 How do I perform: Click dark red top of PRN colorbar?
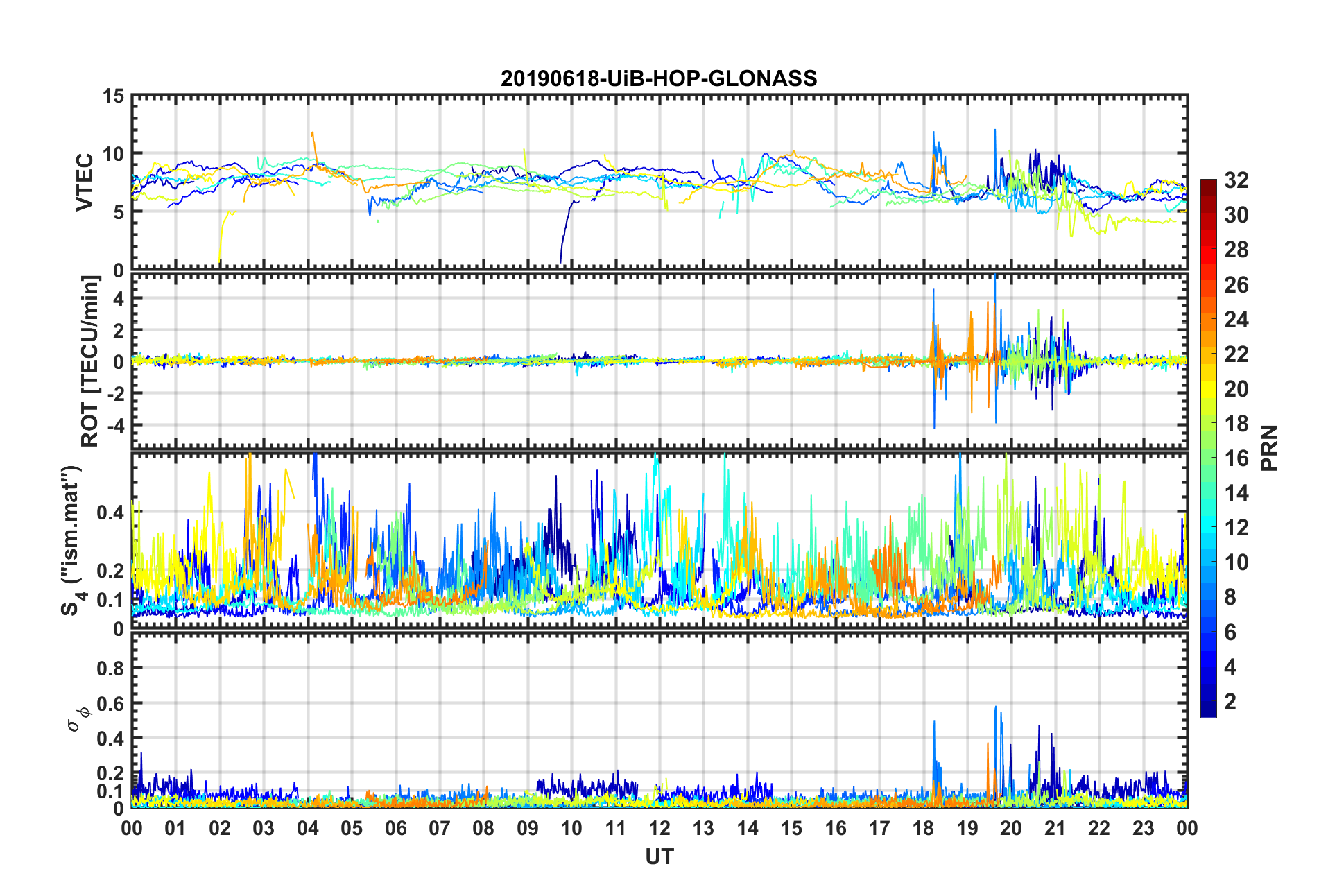pyautogui.click(x=1208, y=184)
